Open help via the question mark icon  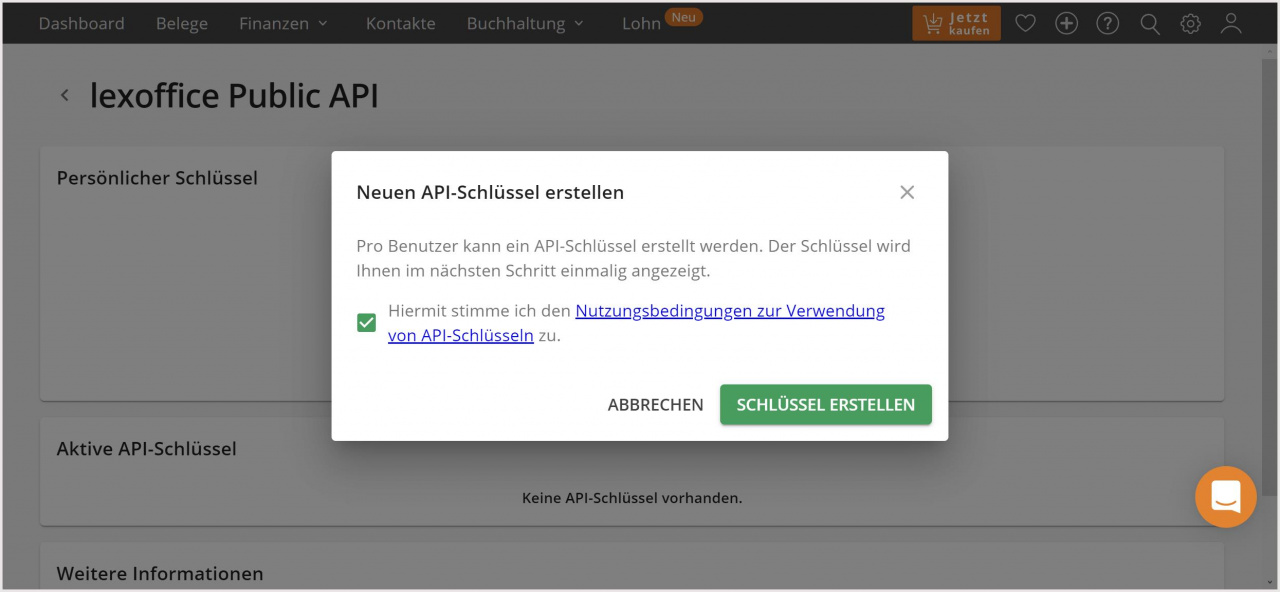point(1108,23)
